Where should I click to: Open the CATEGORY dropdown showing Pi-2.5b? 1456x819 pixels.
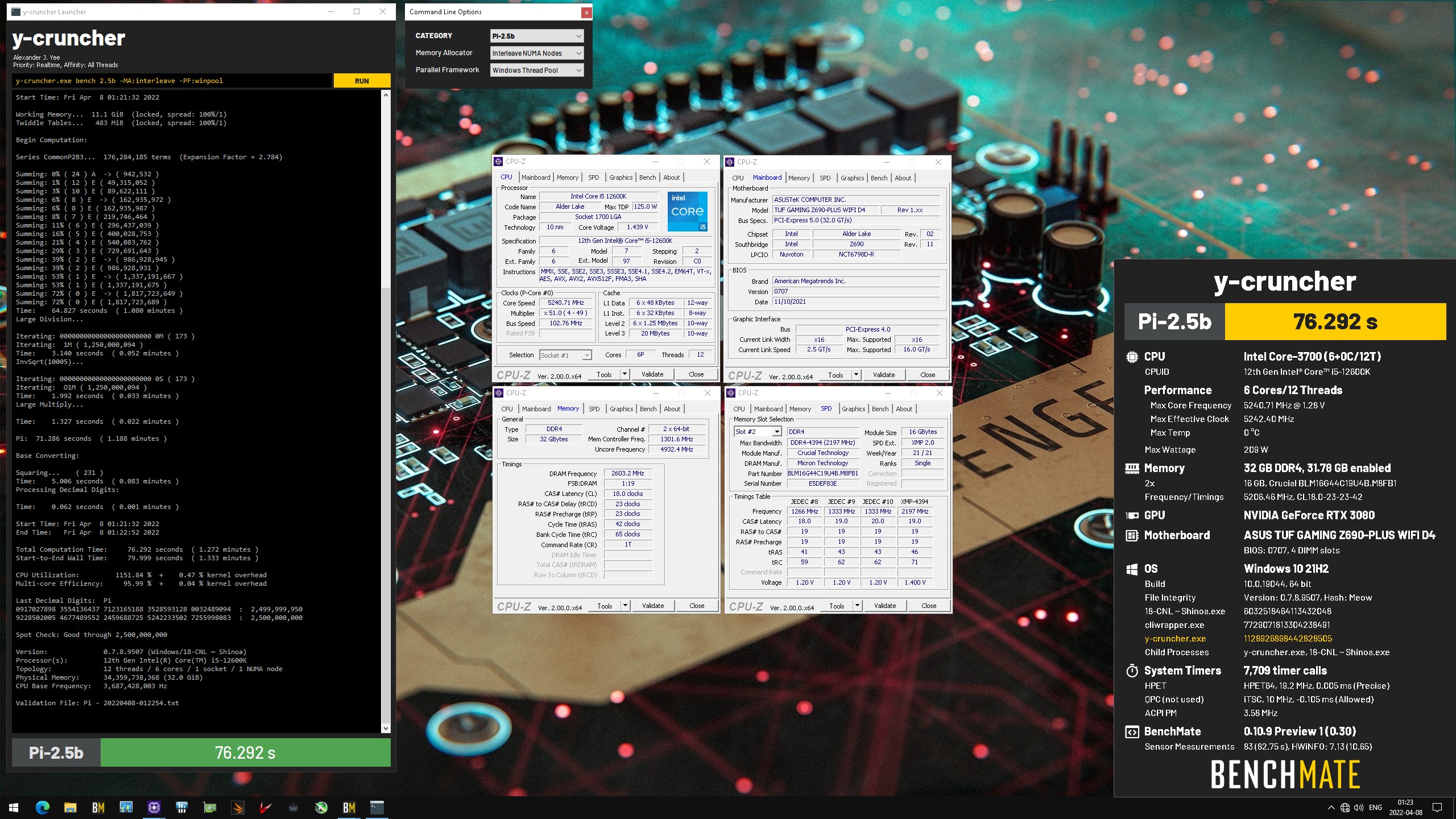(x=537, y=36)
